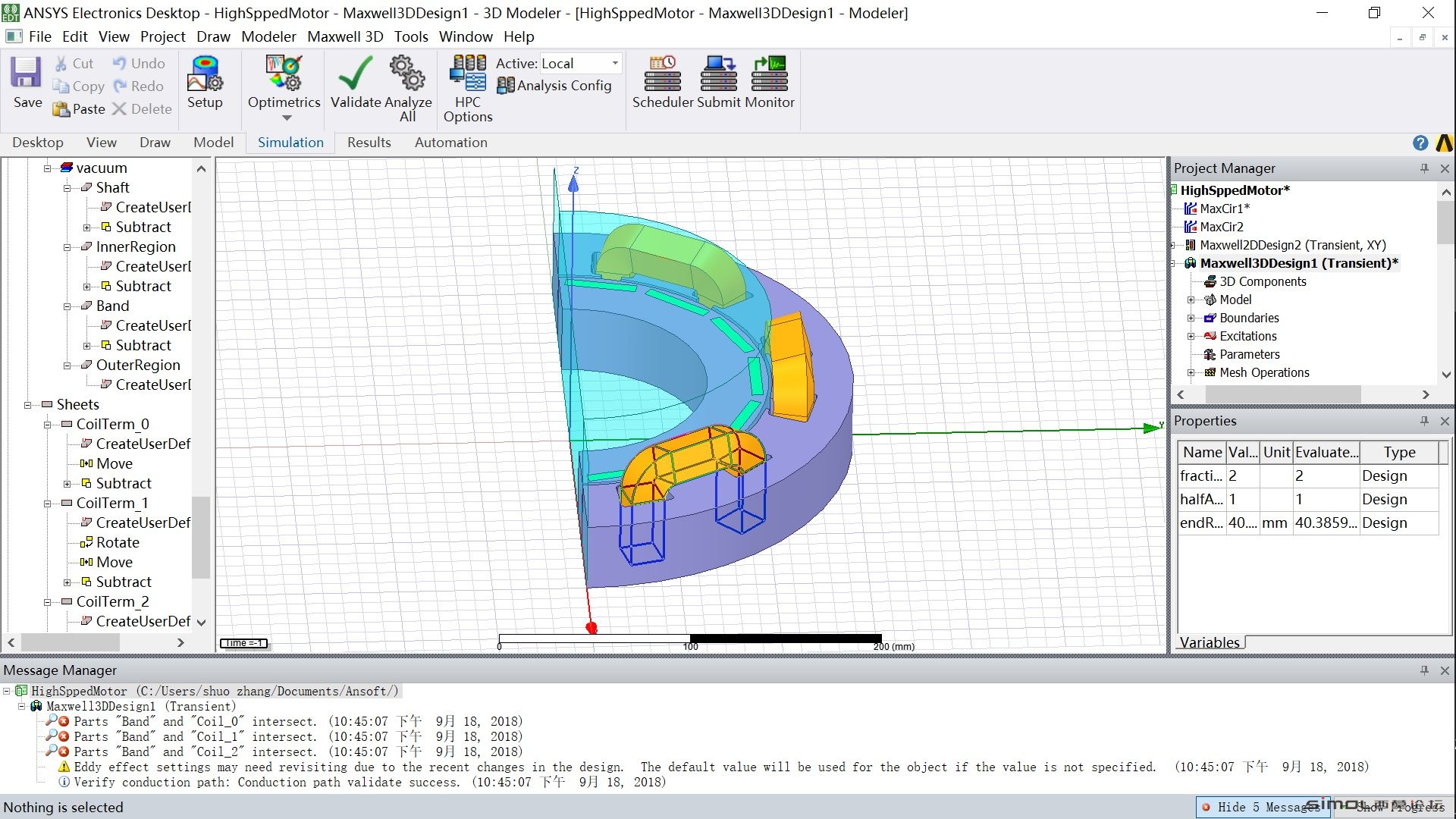Pin the Message Manager panel
The image size is (1456, 819).
pos(1424,670)
